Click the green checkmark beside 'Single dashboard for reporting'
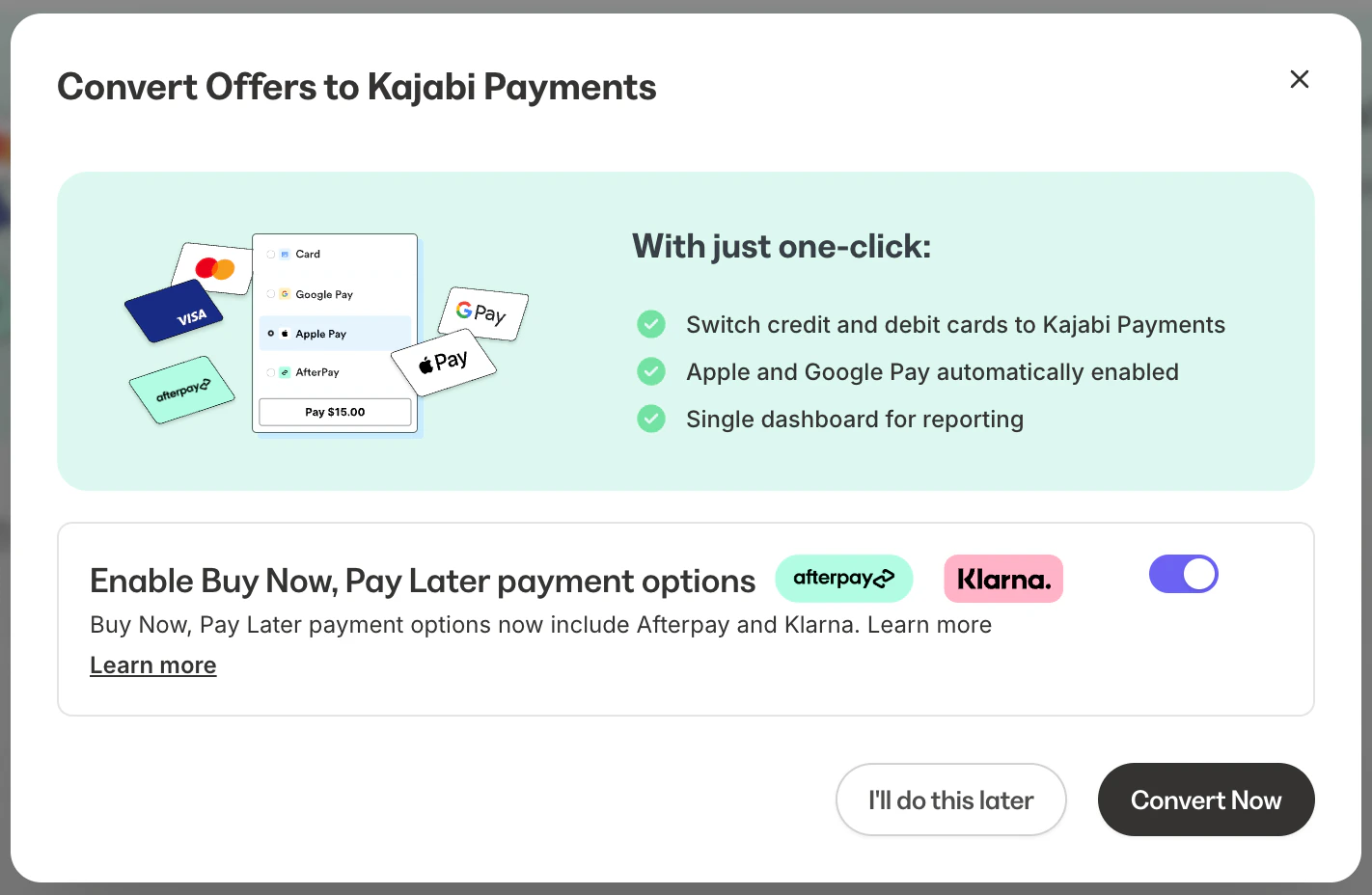The width and height of the screenshot is (1372, 895). click(x=651, y=419)
